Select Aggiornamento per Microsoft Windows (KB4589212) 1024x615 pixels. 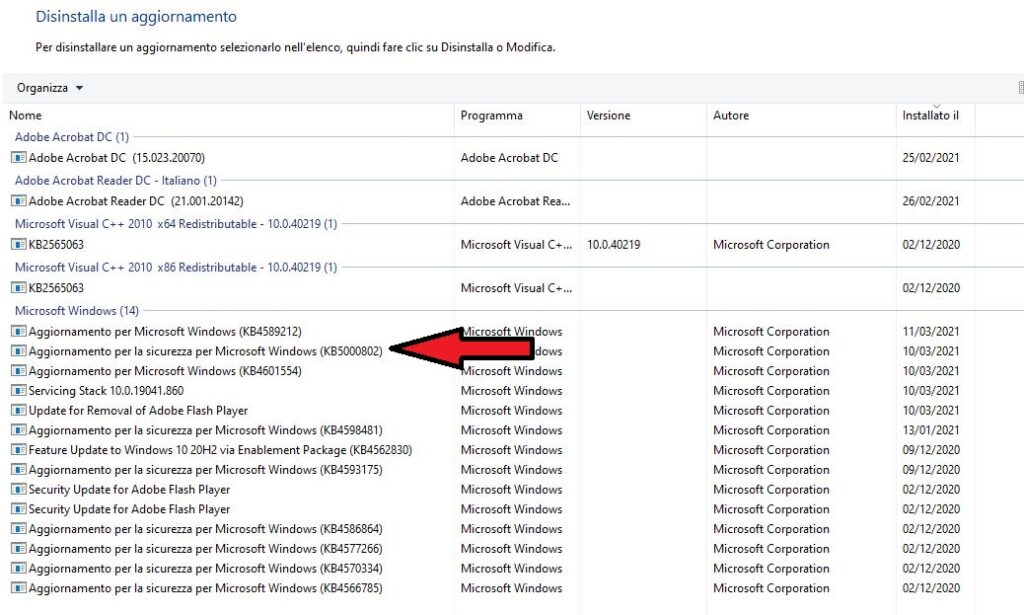pyautogui.click(x=165, y=332)
